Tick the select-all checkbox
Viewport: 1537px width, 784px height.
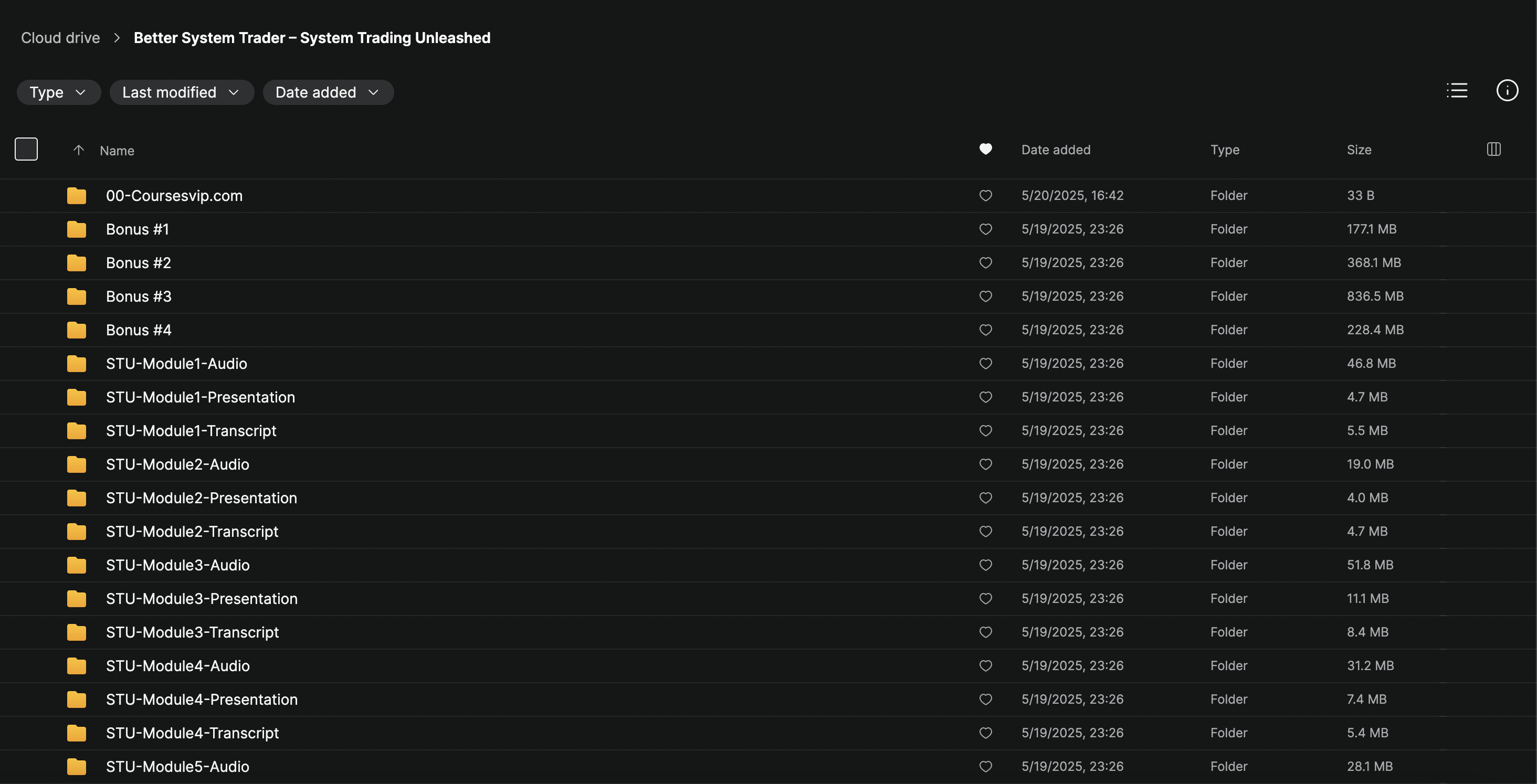(x=26, y=149)
